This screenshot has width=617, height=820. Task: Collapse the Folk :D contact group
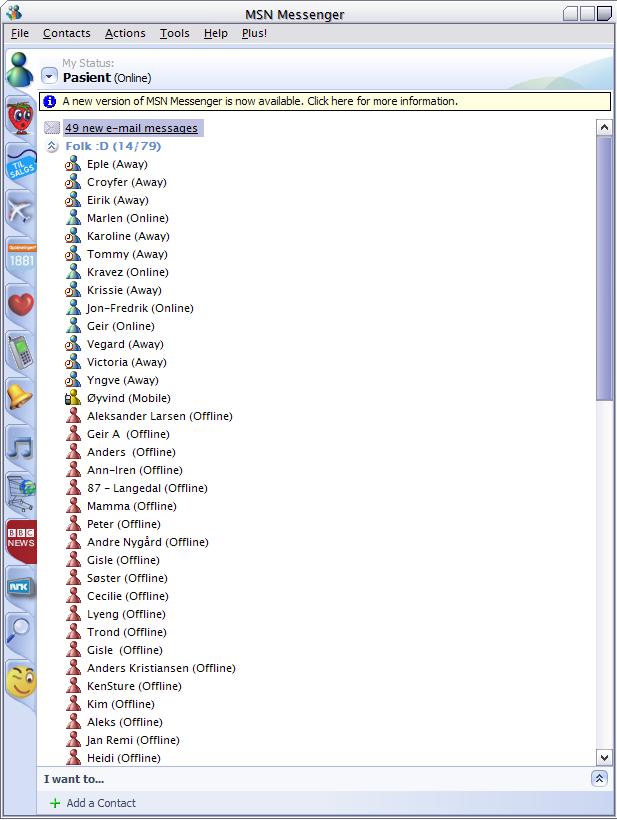tap(52, 146)
